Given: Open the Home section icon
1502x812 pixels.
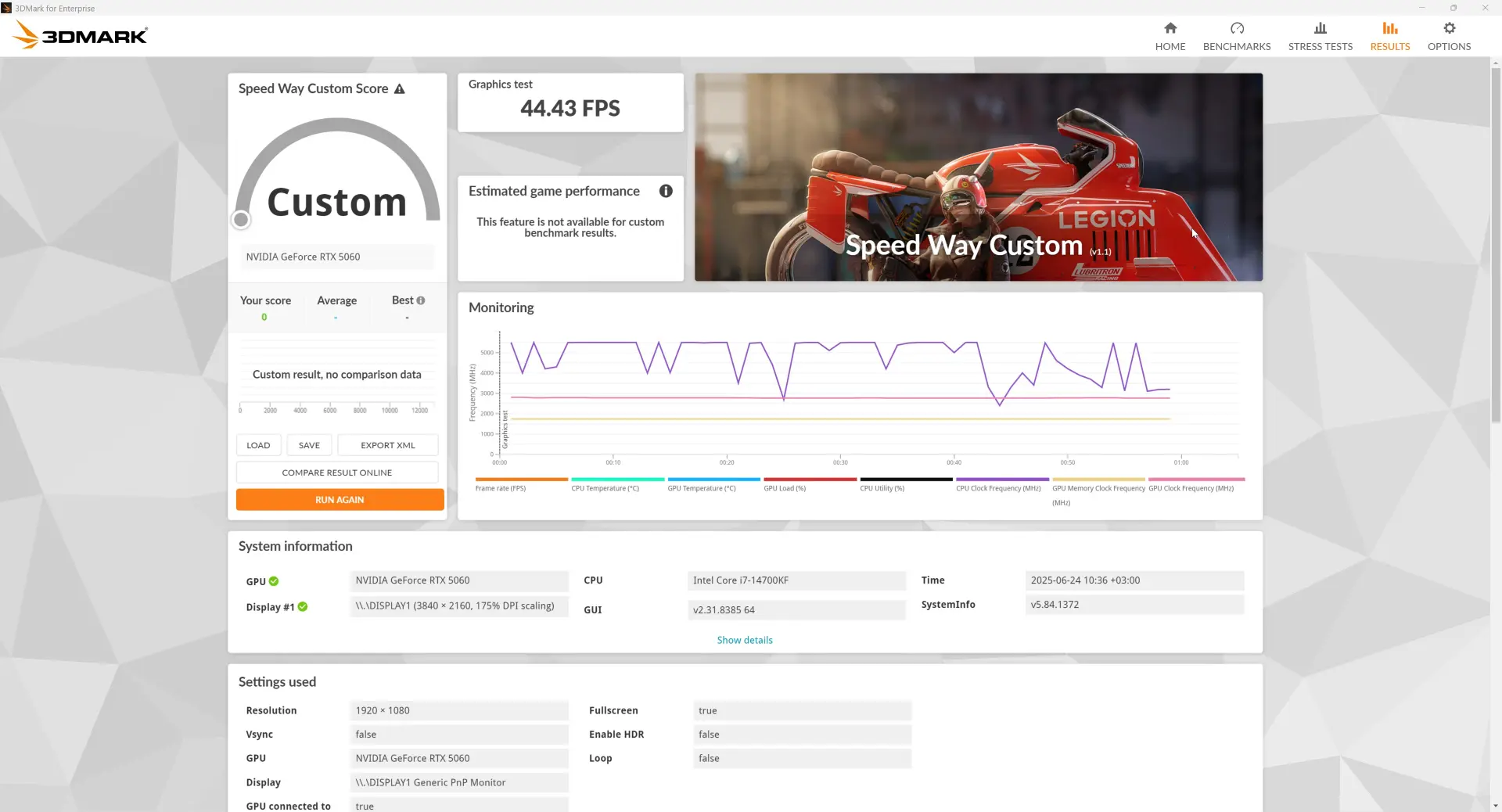Looking at the screenshot, I should click(1170, 28).
